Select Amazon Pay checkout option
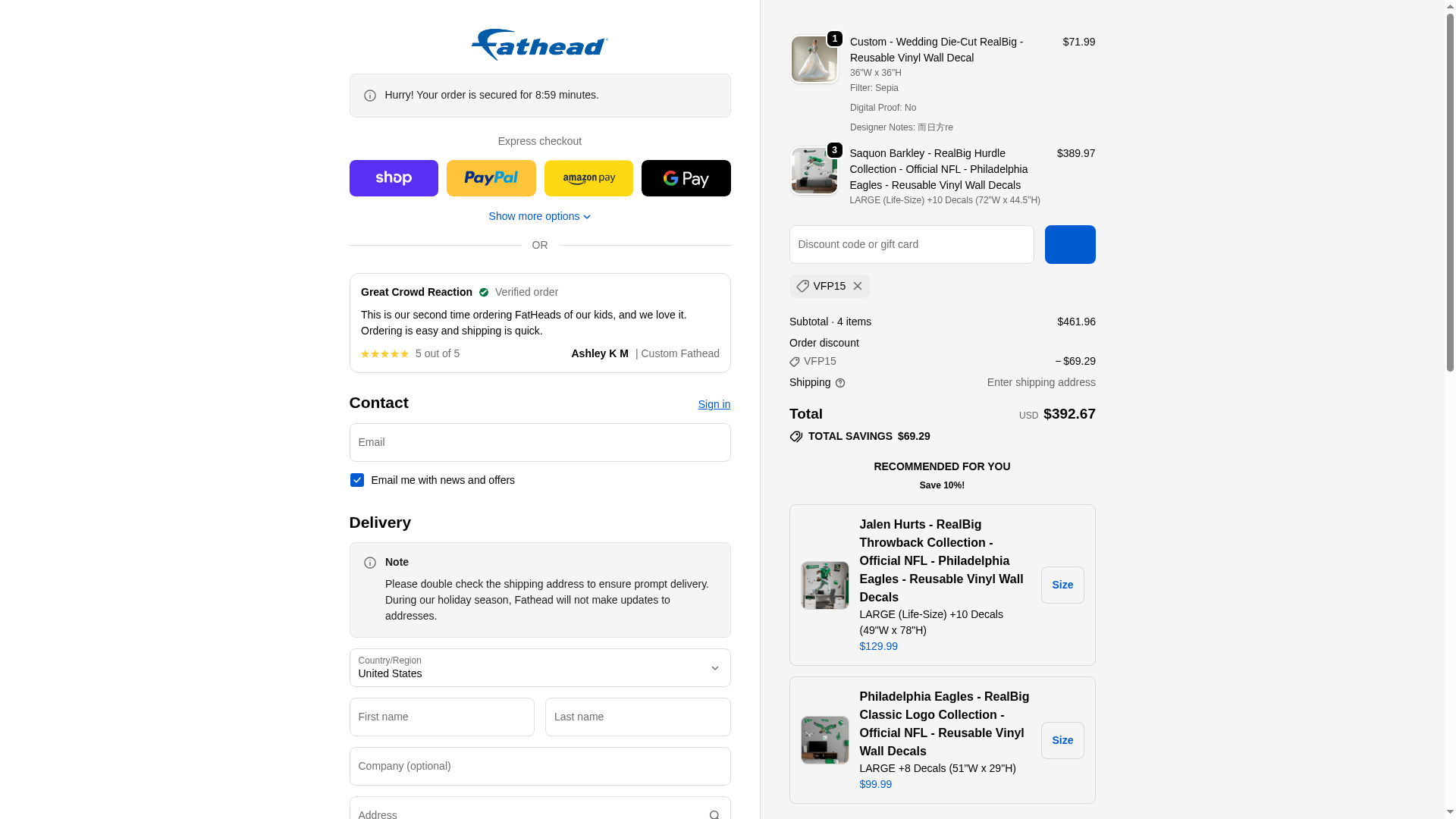This screenshot has height=819, width=1456. [588, 178]
